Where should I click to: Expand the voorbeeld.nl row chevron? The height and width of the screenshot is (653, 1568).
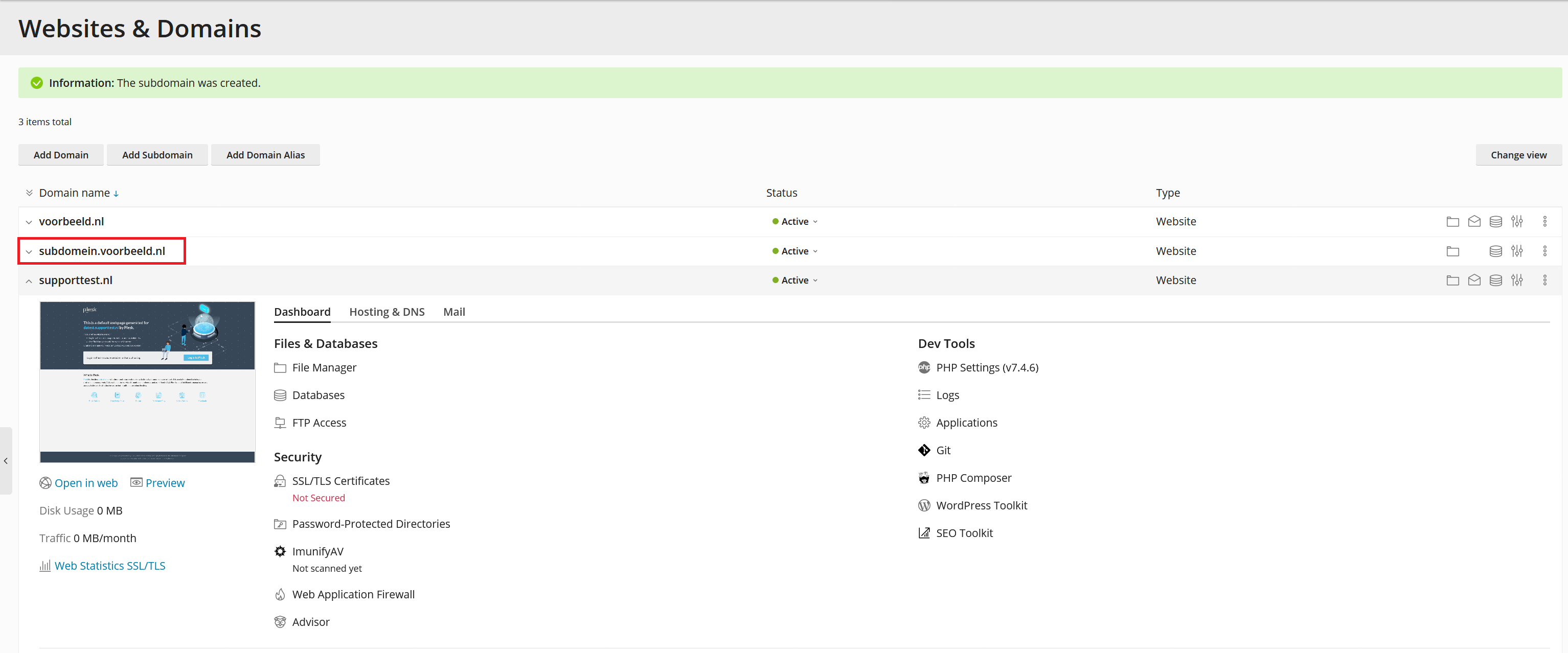pos(29,222)
